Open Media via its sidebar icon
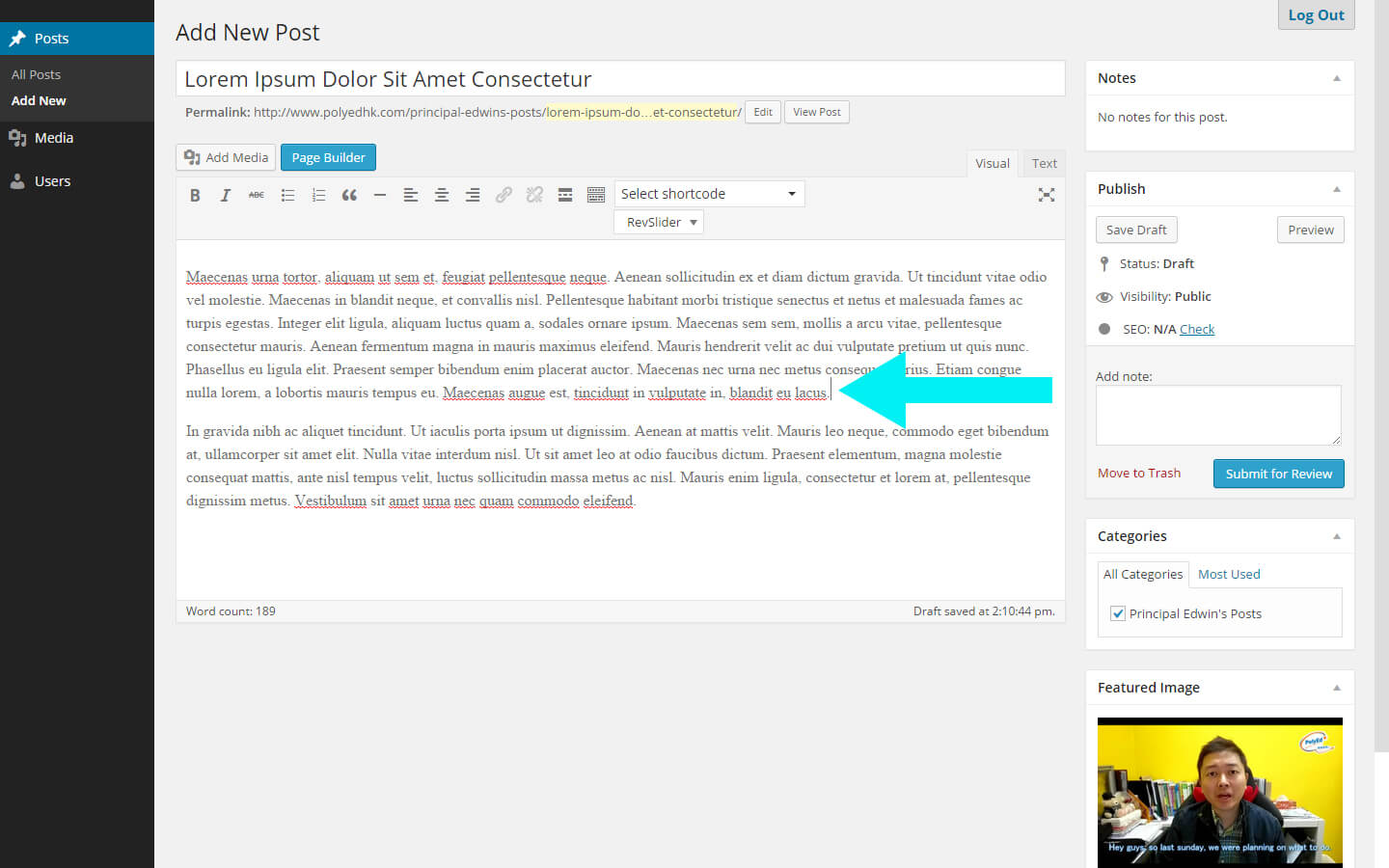The height and width of the screenshot is (868, 1389). click(17, 138)
